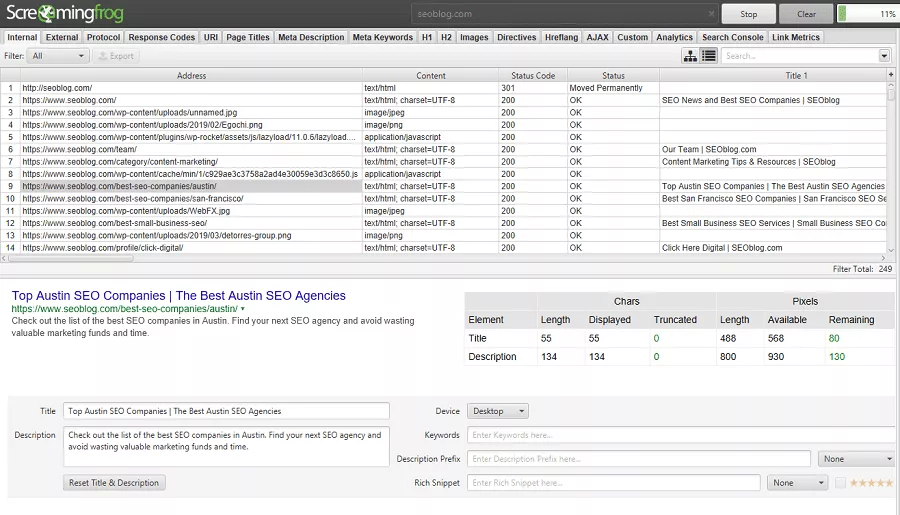
Task: Click the Title input field
Action: click(226, 411)
